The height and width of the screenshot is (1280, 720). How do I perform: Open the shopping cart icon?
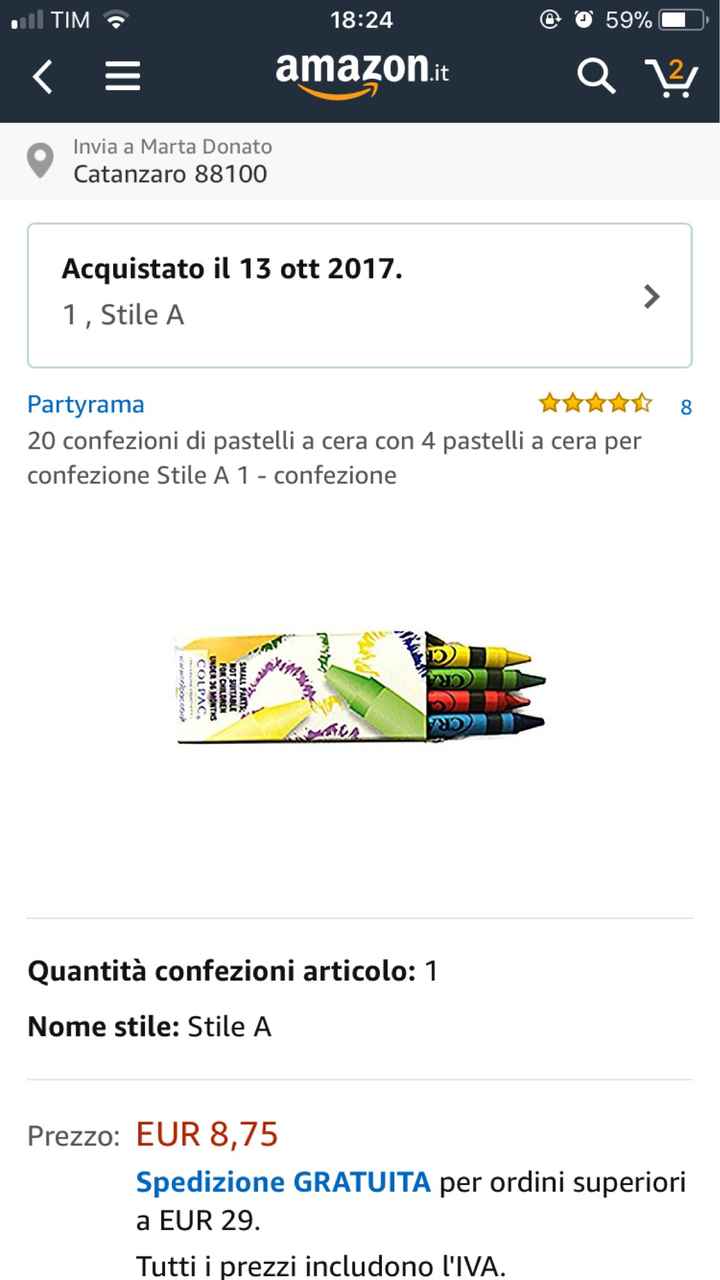tap(671, 76)
